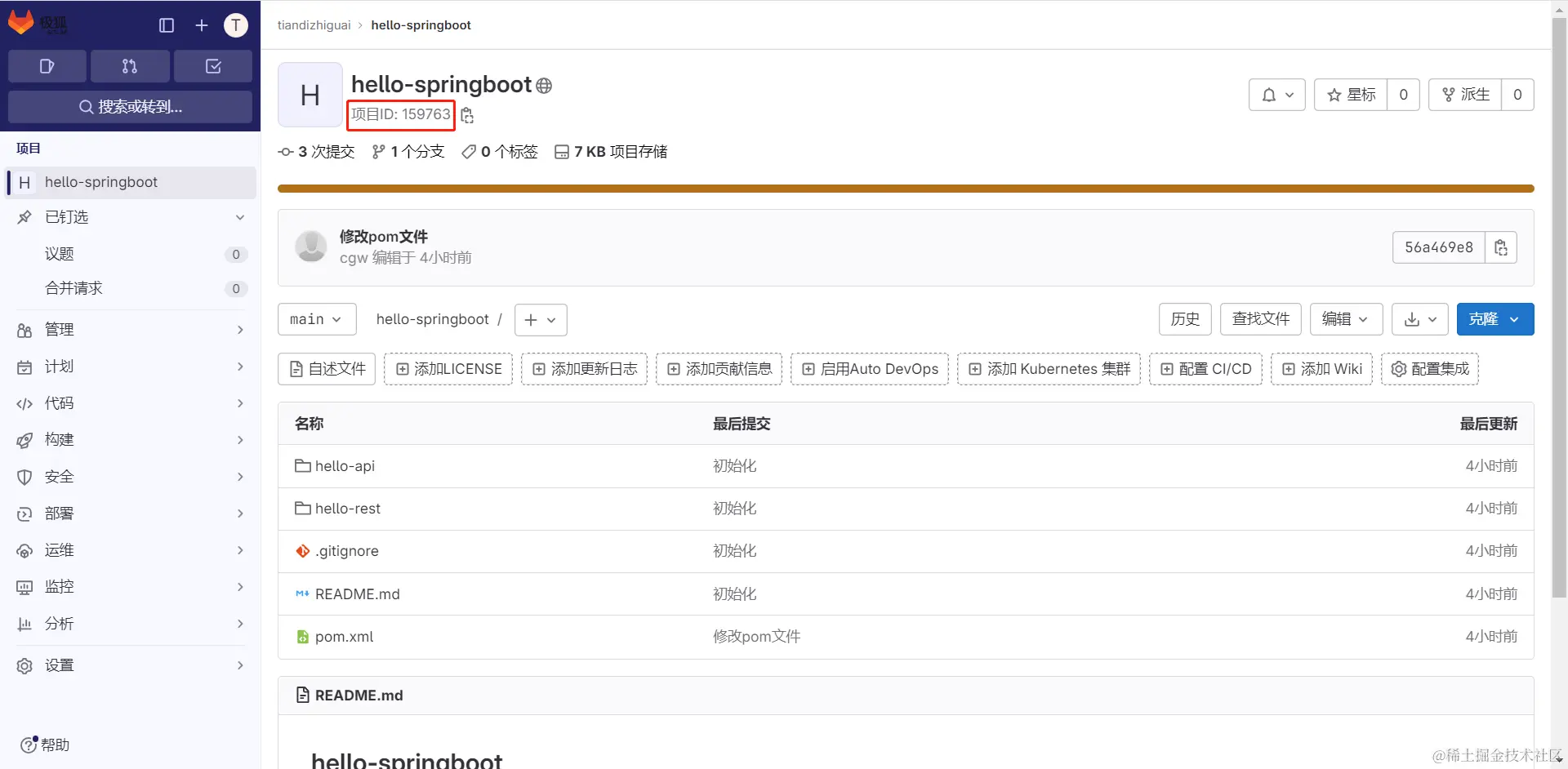Open the main branch selector dropdown

pos(316,319)
